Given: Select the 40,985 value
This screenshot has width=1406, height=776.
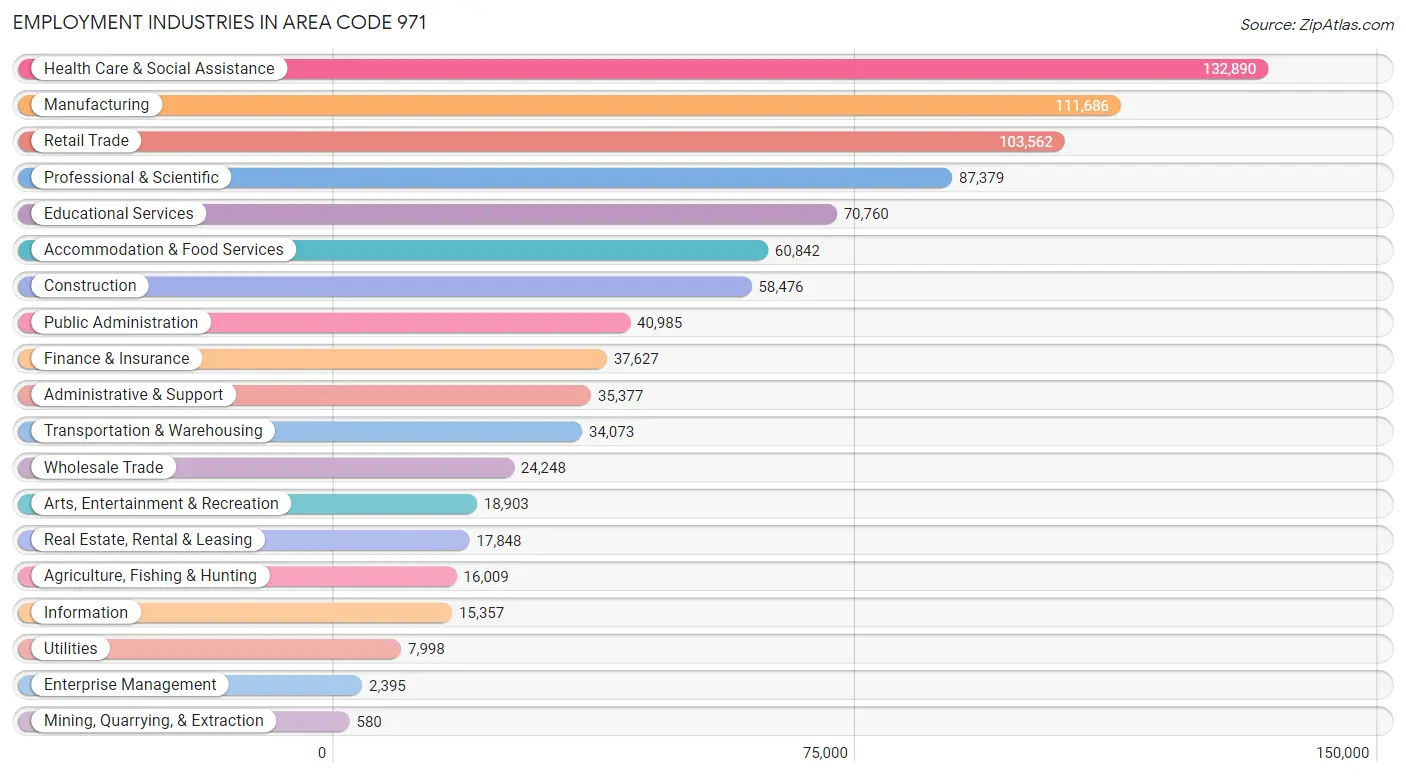Looking at the screenshot, I should pos(660,323).
